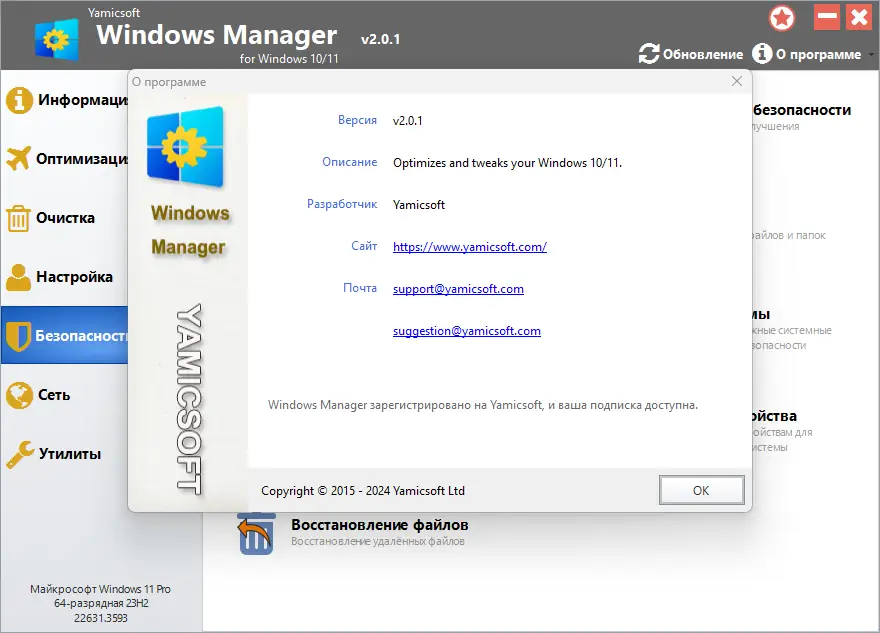Click the registration status message
The width and height of the screenshot is (880, 633).
483,405
